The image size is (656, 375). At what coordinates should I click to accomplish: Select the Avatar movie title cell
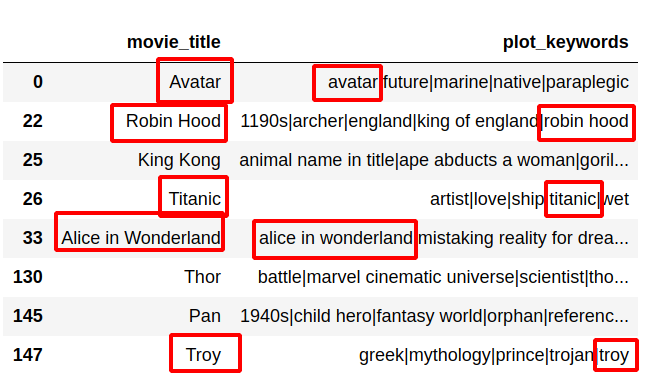195,82
